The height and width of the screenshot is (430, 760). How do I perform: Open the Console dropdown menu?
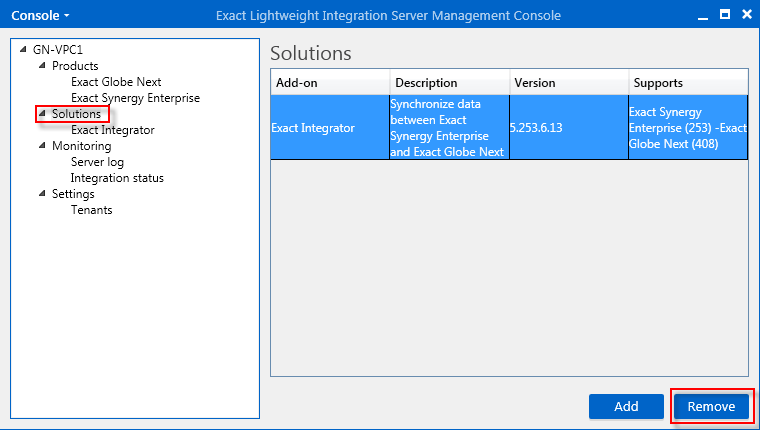click(40, 16)
